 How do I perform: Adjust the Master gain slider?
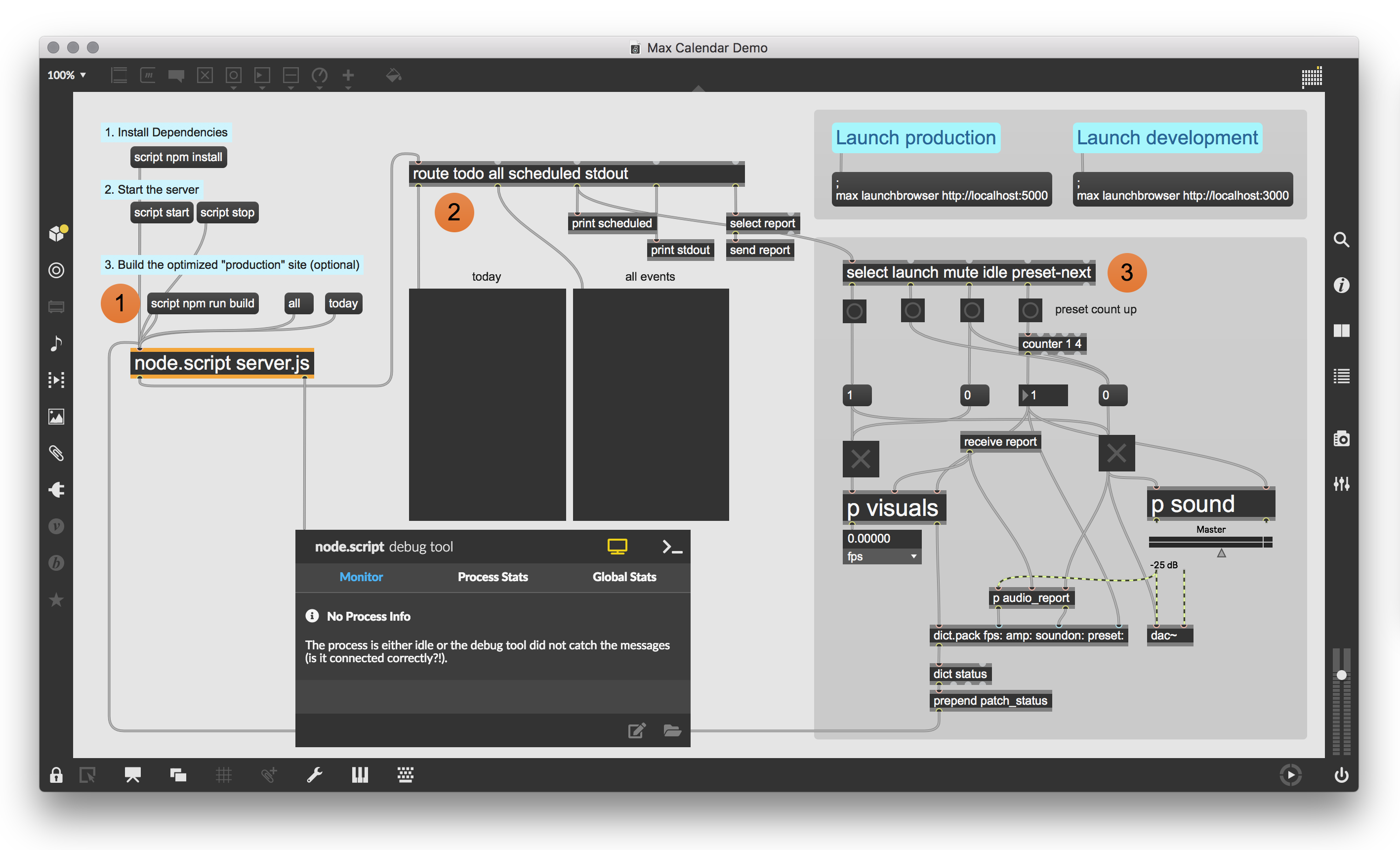click(1210, 542)
